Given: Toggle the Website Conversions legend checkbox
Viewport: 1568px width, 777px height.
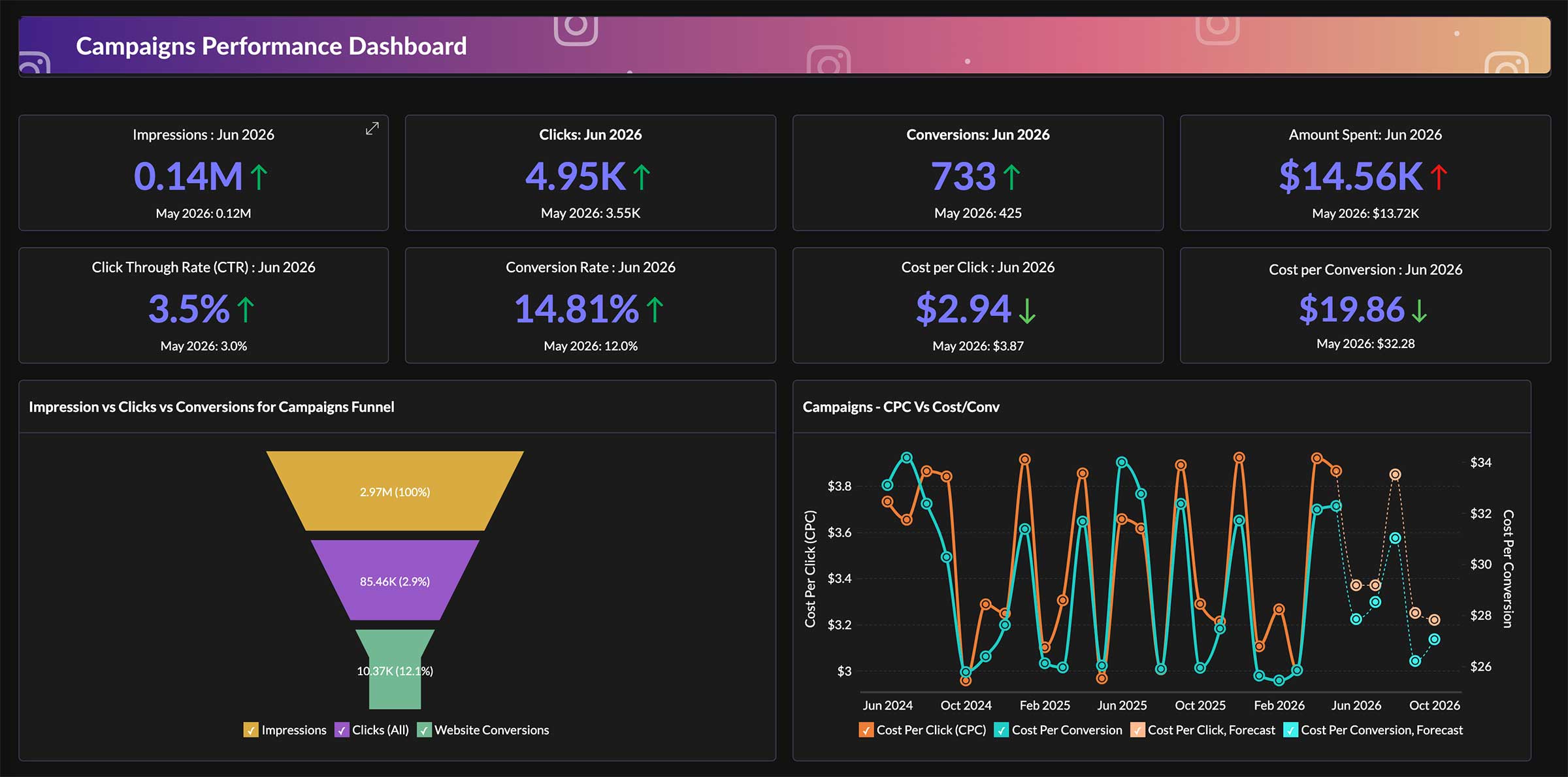Looking at the screenshot, I should (424, 730).
